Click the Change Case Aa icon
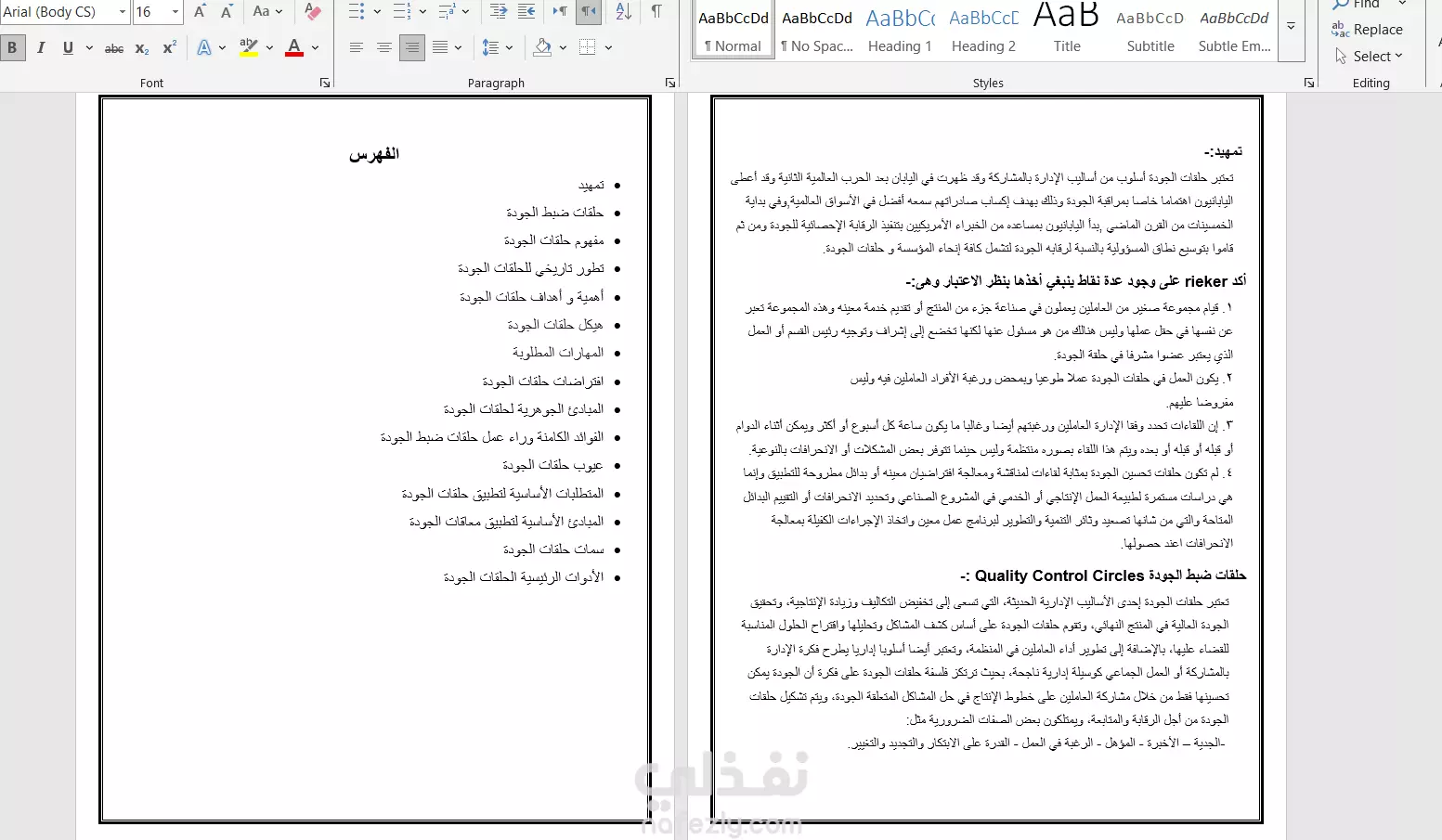1442x840 pixels. pos(261,11)
